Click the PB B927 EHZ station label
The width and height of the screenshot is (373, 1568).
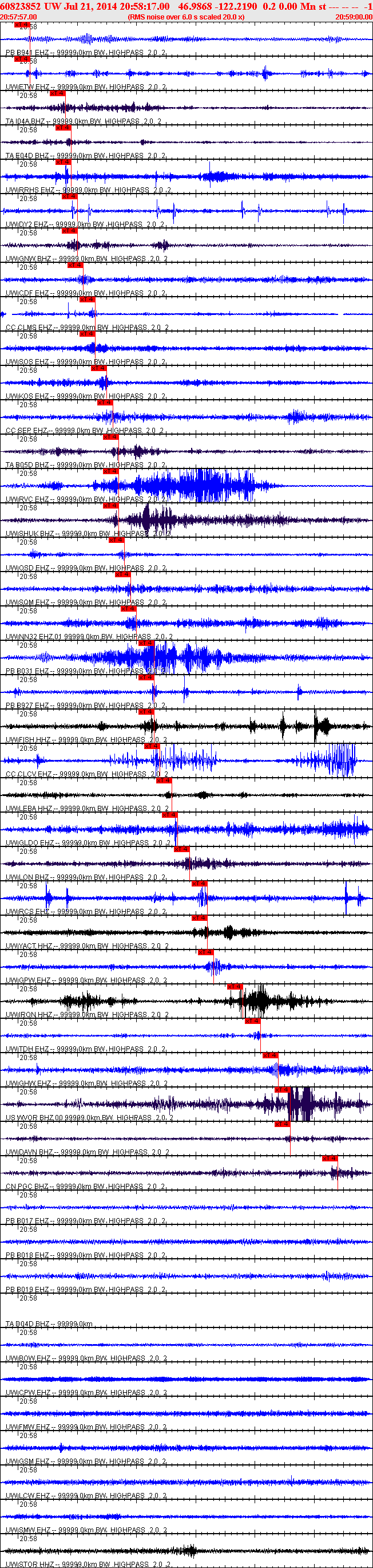point(27,706)
